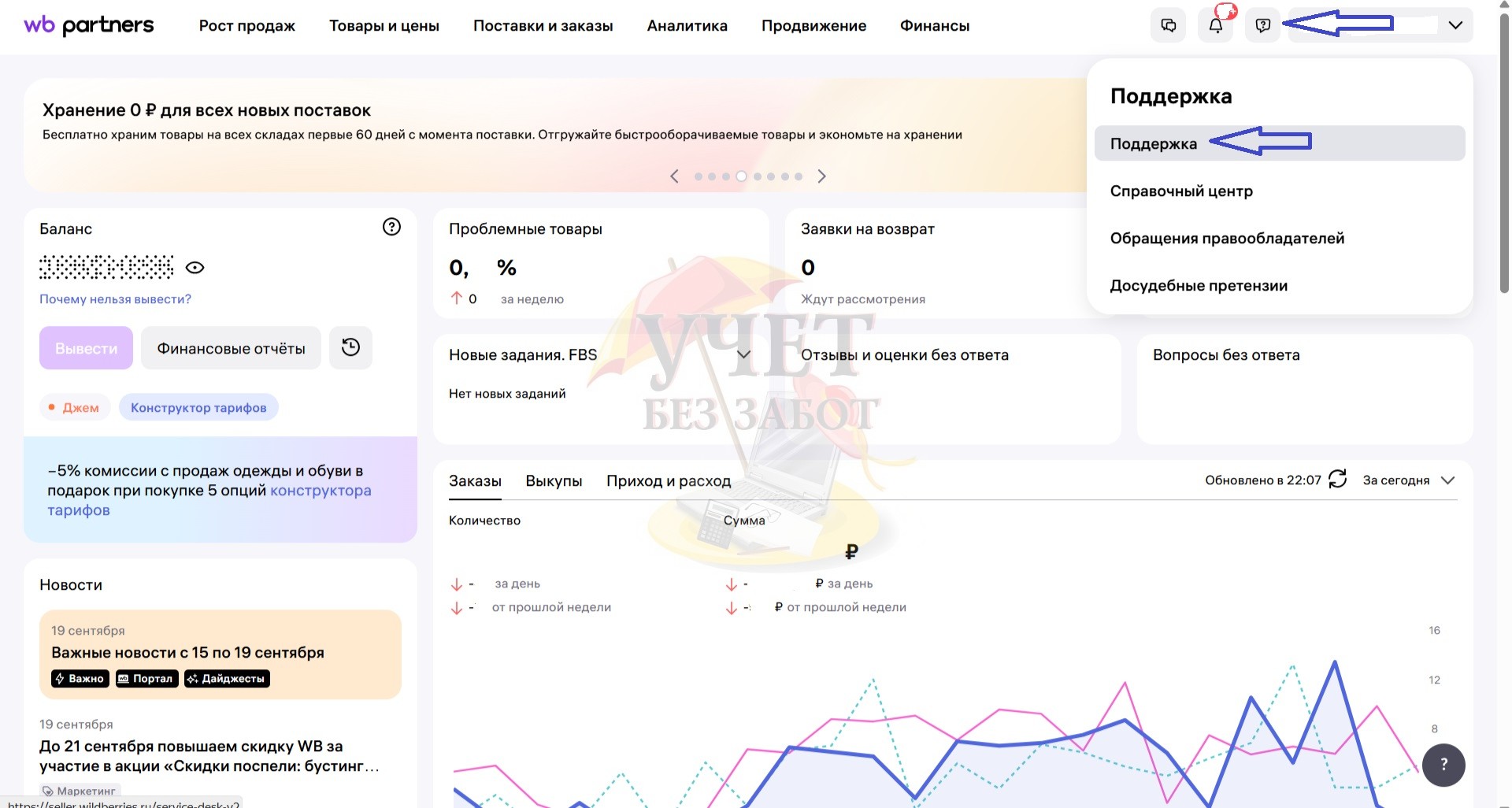
Task: Click the support question-bubble icon in header
Action: [1263, 25]
